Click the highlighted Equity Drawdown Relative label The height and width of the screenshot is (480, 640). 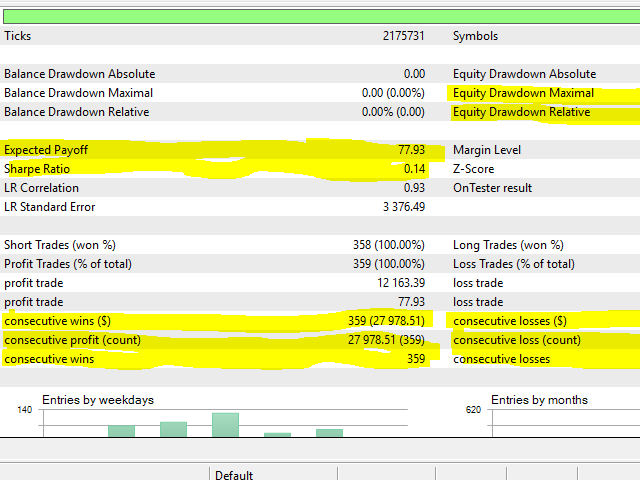point(522,112)
